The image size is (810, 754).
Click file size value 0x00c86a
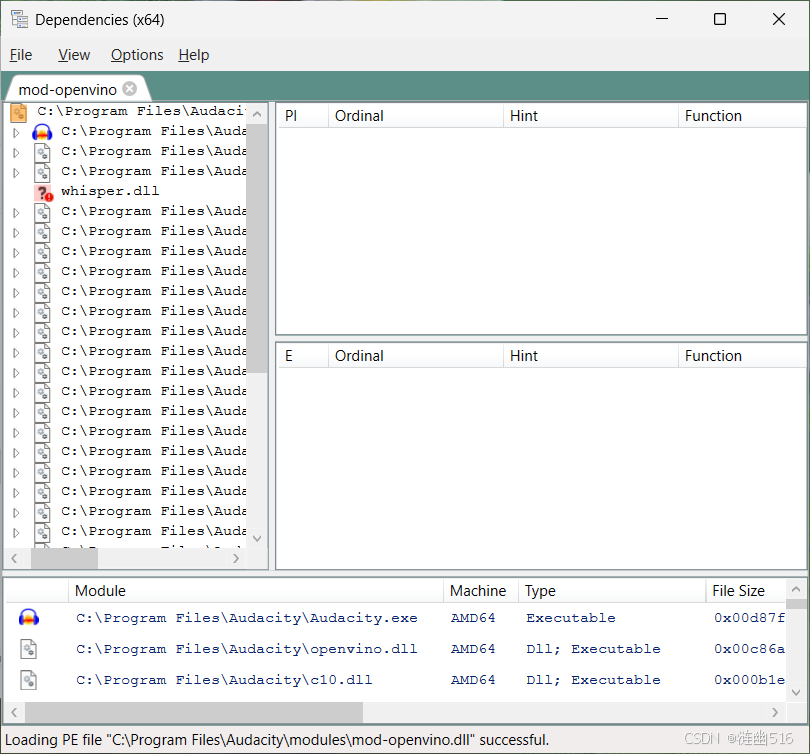749,649
